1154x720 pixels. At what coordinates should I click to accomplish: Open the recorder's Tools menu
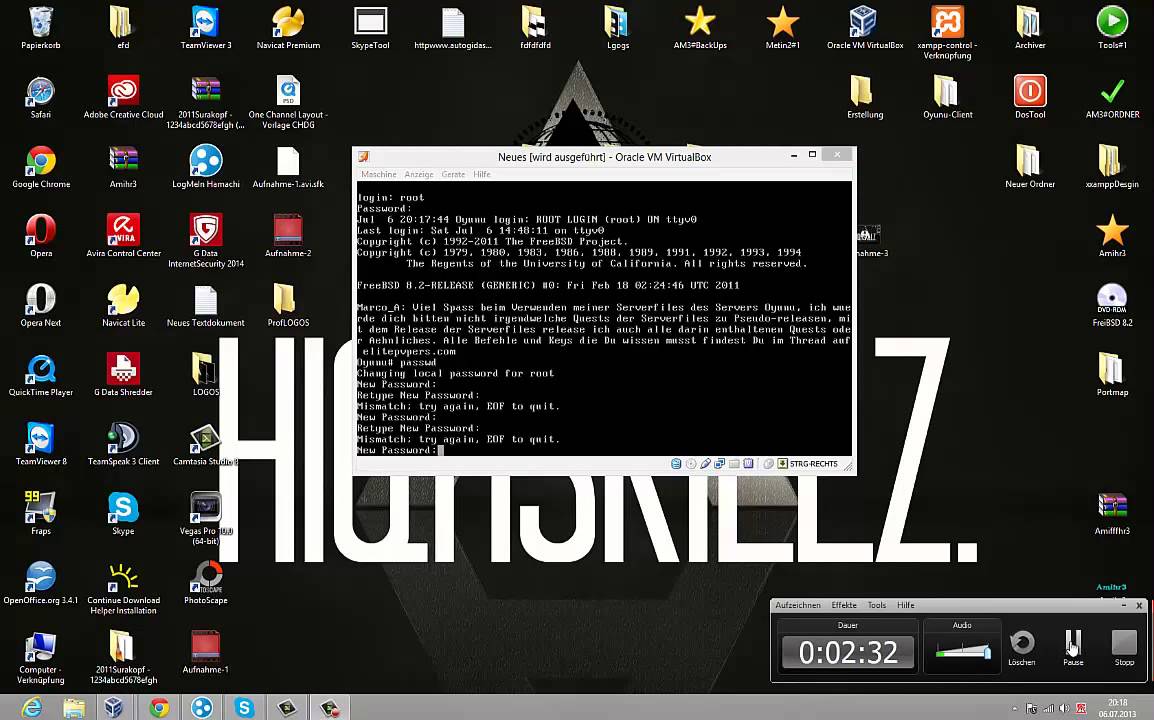coord(877,605)
